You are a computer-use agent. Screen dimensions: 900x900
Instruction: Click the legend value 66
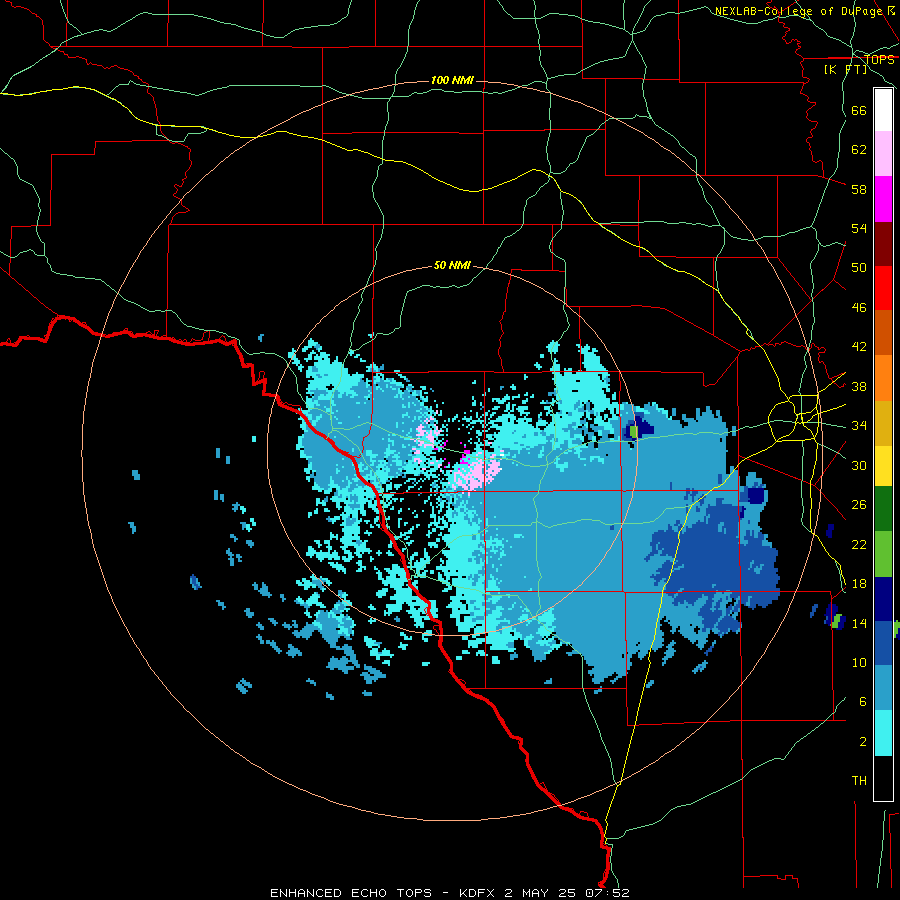tap(859, 111)
